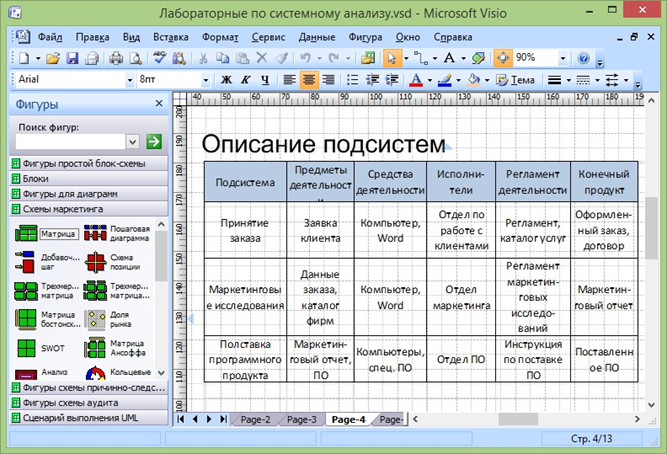Open font size 8пт dropdown
This screenshot has height=454, width=667.
click(x=205, y=80)
